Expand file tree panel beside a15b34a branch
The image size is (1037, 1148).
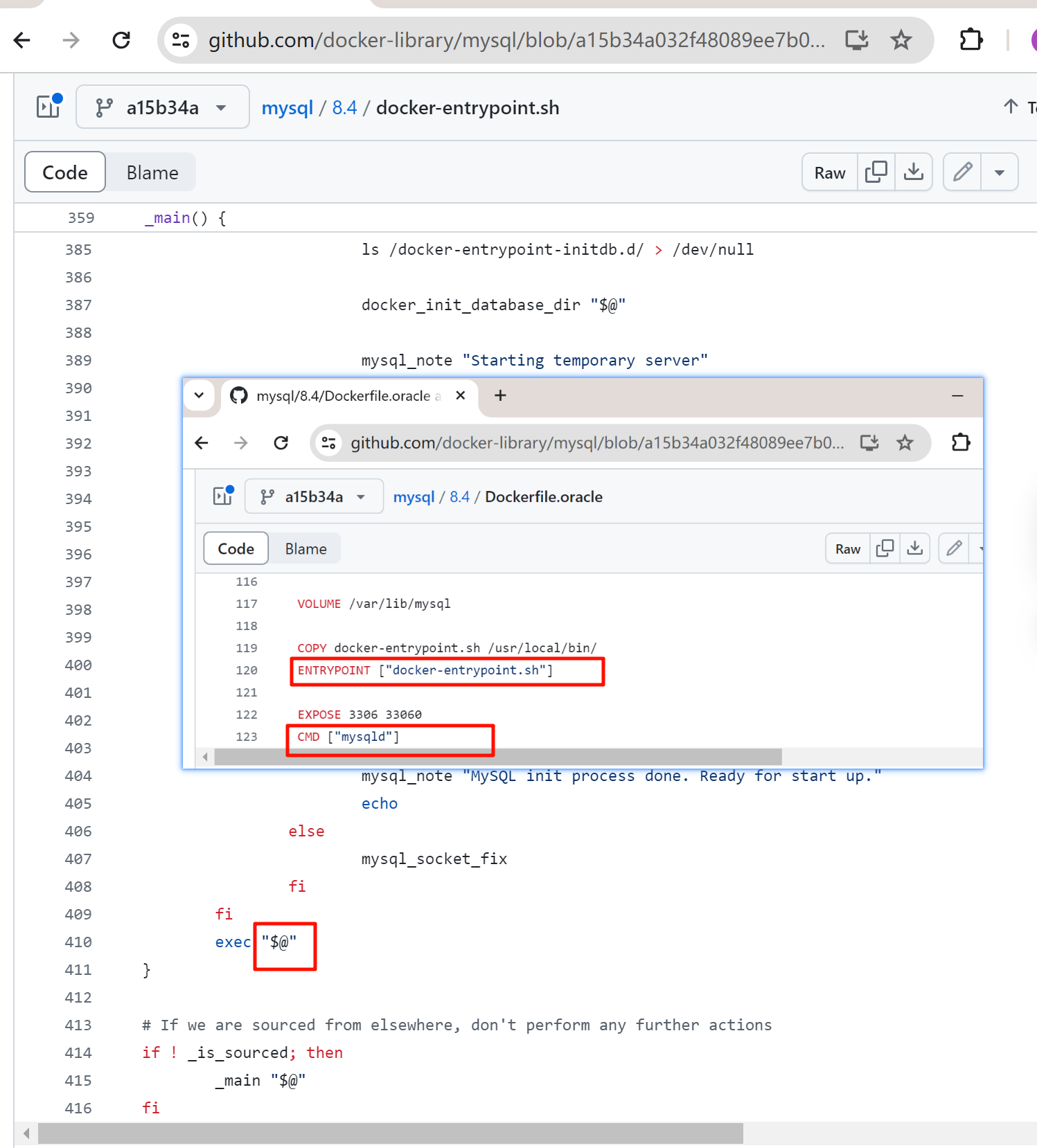point(48,107)
